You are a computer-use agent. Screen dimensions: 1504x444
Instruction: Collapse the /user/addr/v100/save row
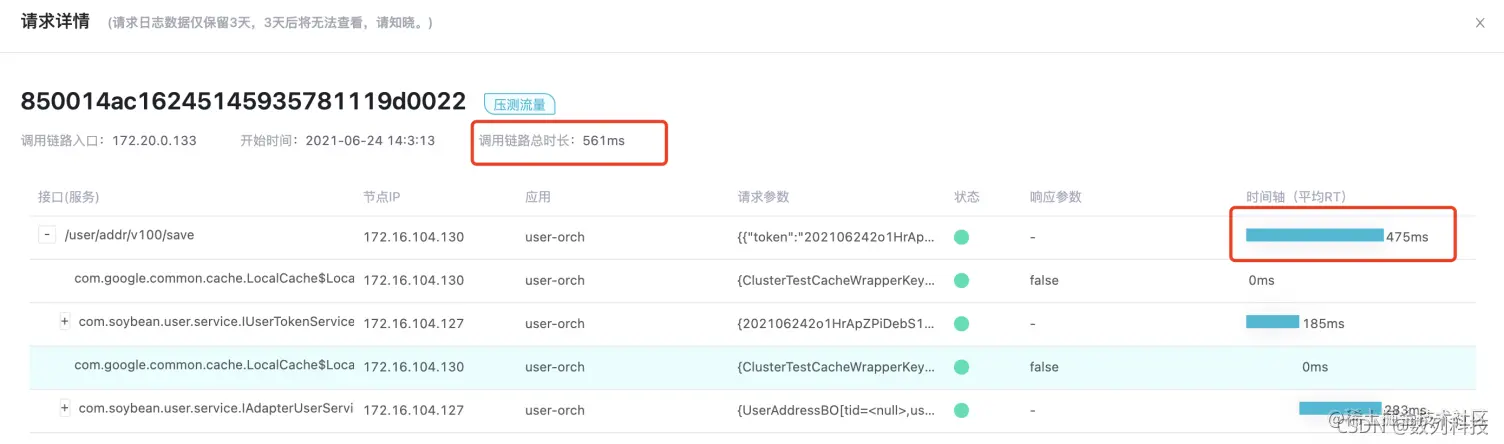point(46,235)
